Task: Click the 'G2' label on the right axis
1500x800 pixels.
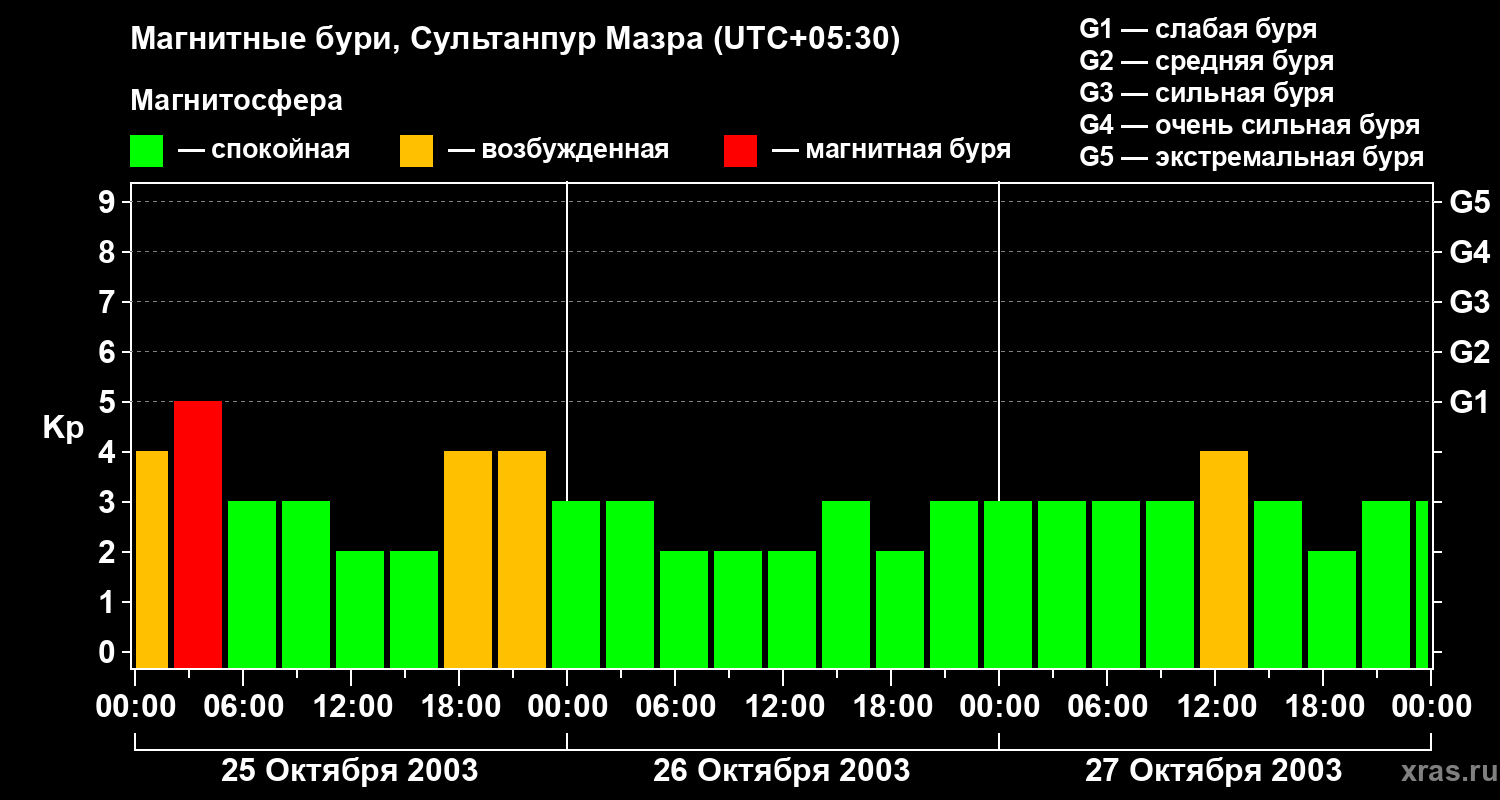Action: click(1469, 352)
